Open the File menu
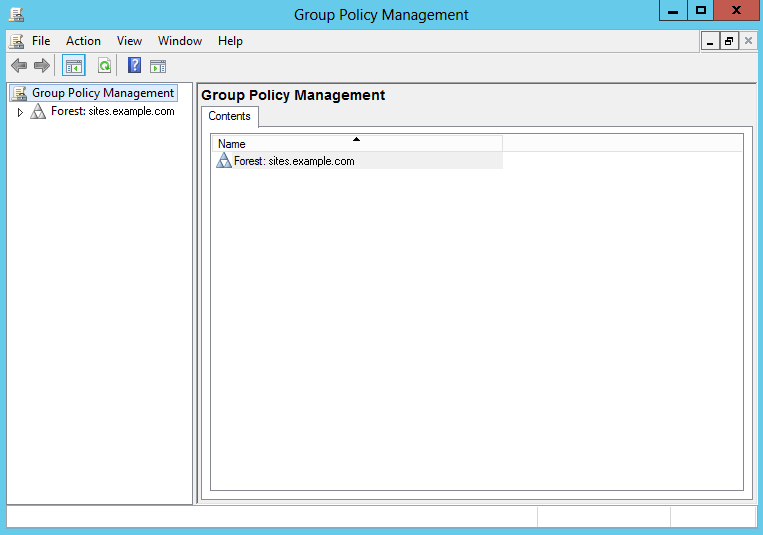The height and width of the screenshot is (535, 763). [x=41, y=41]
